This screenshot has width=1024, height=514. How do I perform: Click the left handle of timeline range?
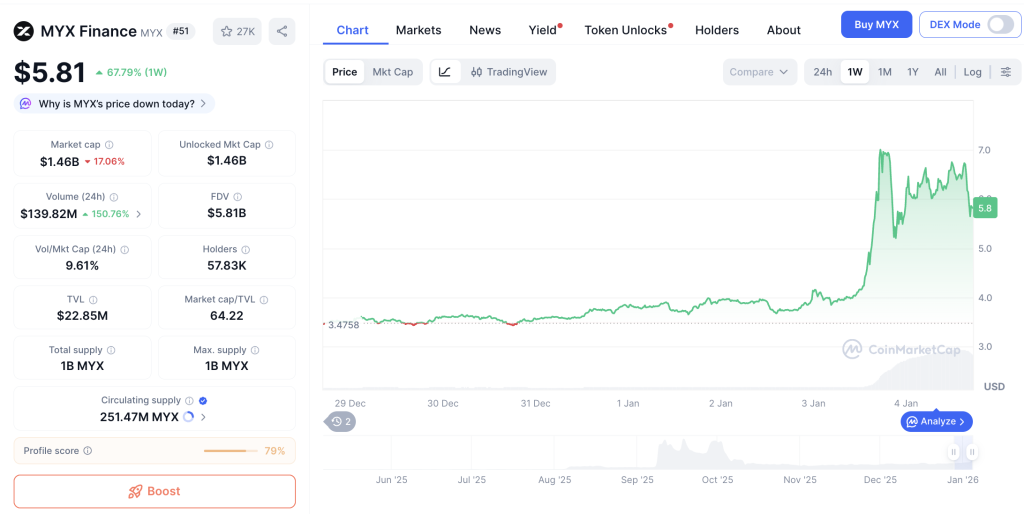click(x=954, y=452)
